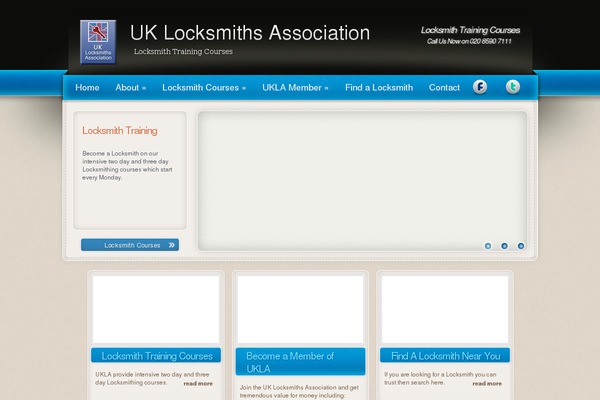Click the image above Become a Member
The image size is (600, 400).
click(300, 309)
